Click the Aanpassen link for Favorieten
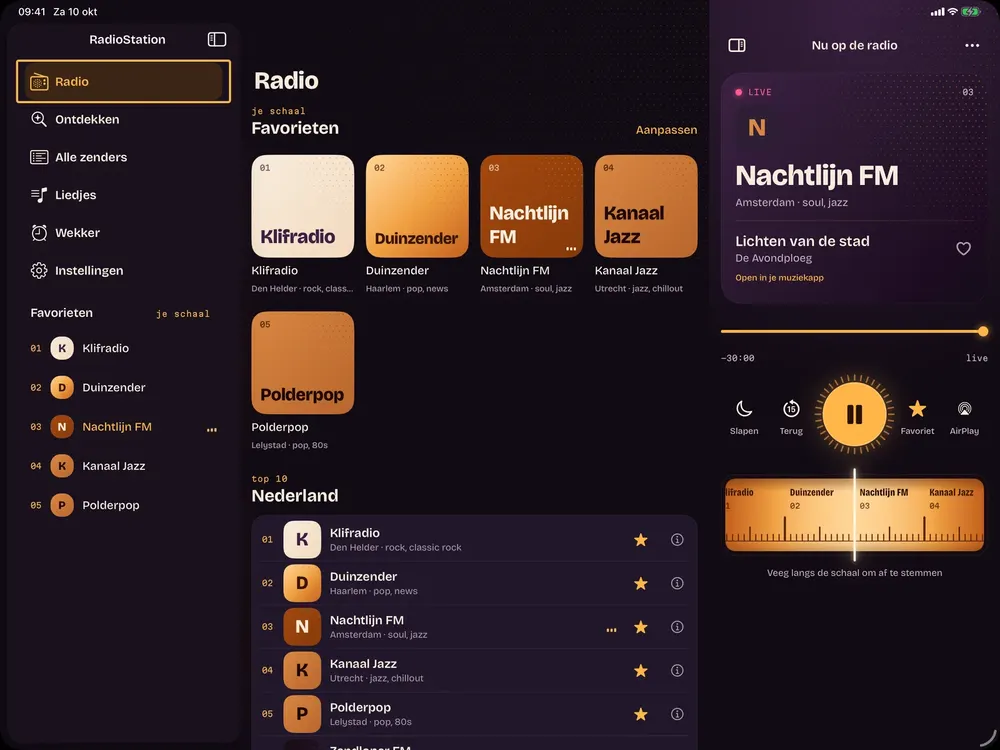The image size is (1000, 750). coord(666,129)
